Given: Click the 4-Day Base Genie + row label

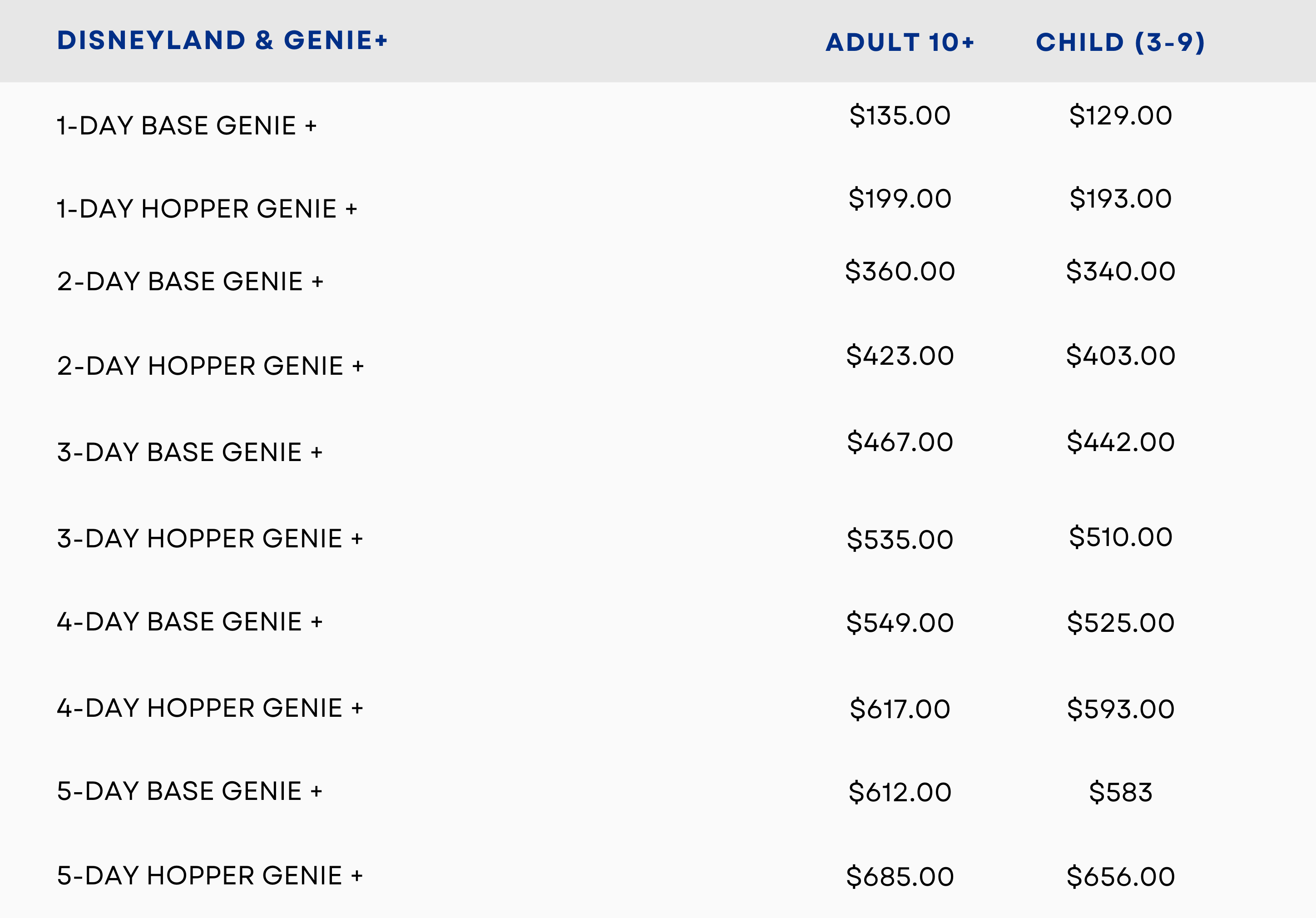Looking at the screenshot, I should click(189, 622).
